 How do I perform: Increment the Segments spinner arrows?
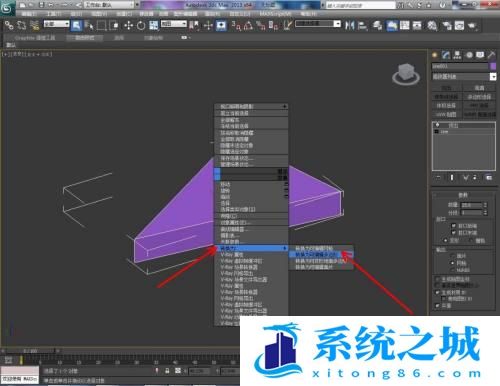point(485,212)
